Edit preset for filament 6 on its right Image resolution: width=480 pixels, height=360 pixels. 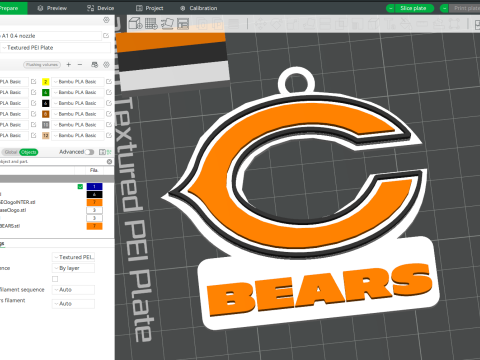[x=109, y=103]
